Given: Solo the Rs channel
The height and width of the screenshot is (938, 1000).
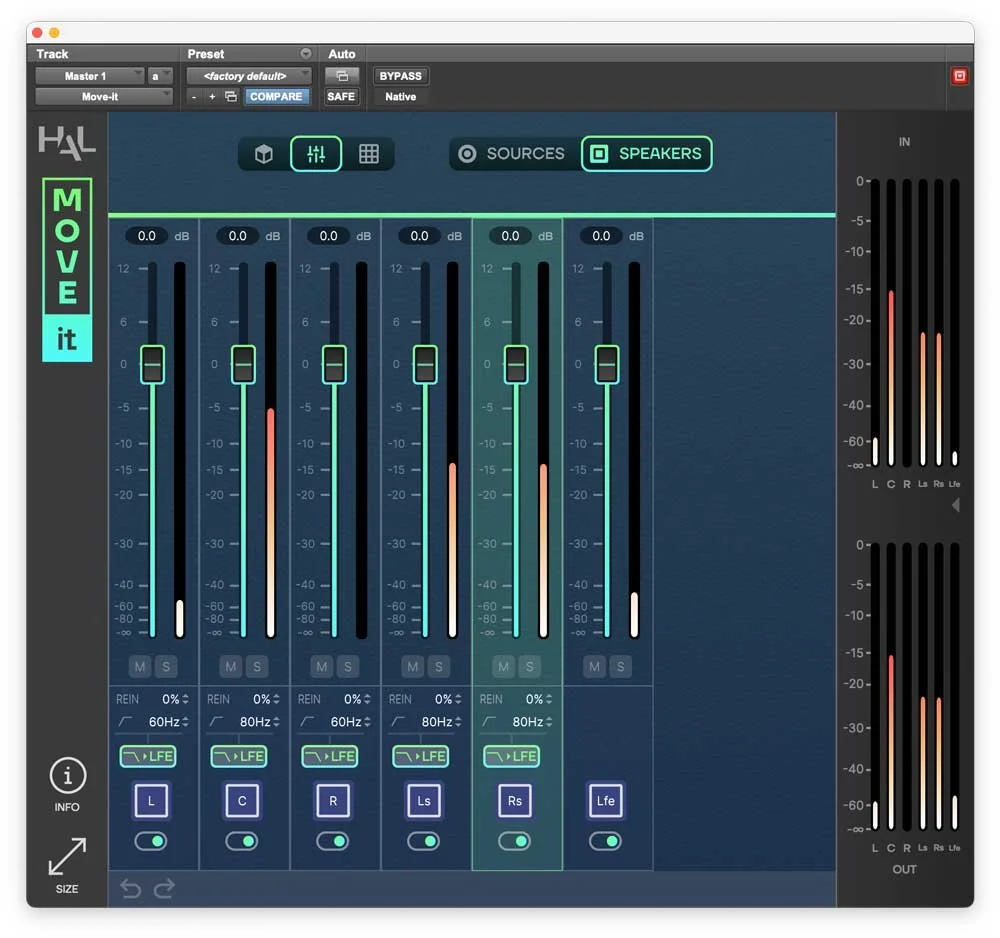Looking at the screenshot, I should pyautogui.click(x=529, y=667).
